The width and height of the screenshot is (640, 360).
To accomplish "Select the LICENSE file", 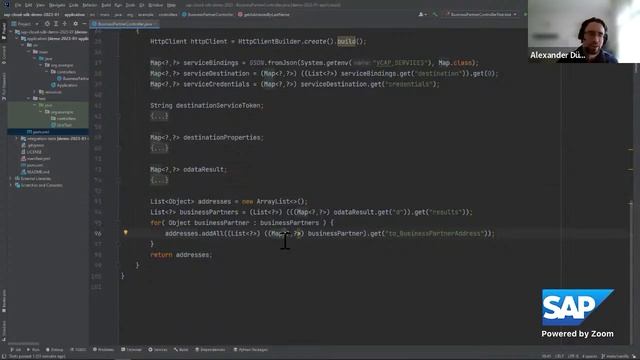I will coord(31,152).
